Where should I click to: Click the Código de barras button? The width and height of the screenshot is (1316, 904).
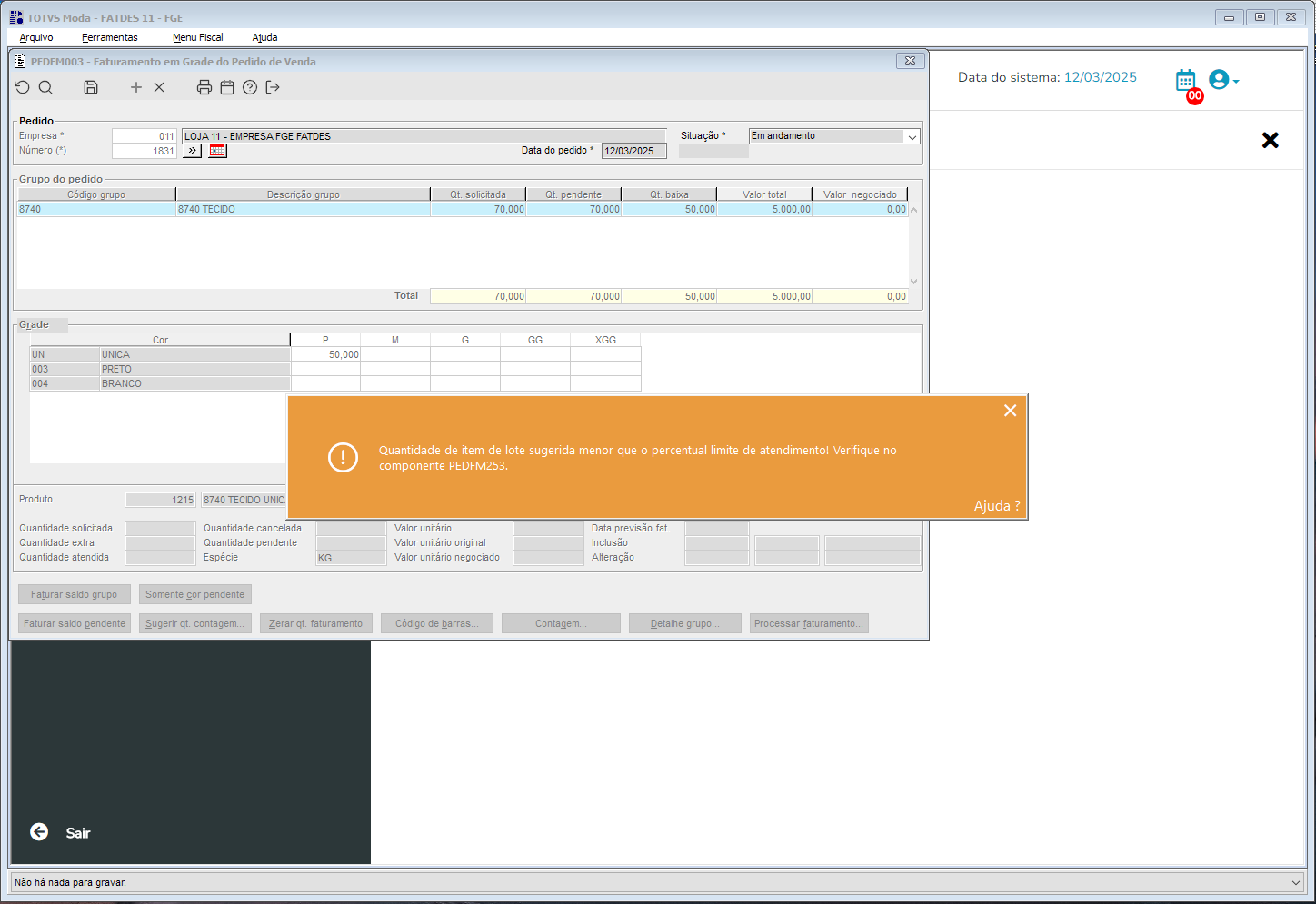point(437,623)
